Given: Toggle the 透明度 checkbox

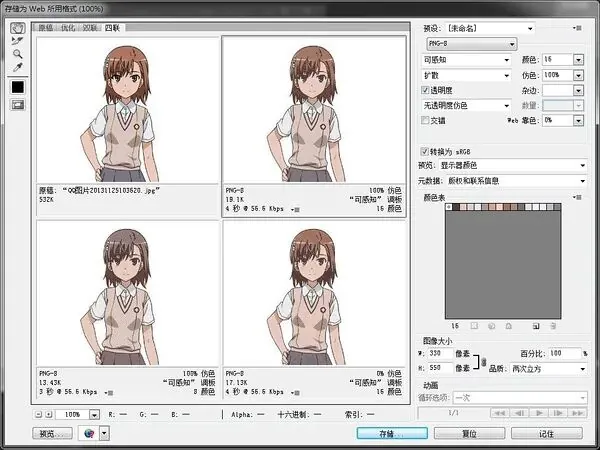Looking at the screenshot, I should (x=425, y=90).
